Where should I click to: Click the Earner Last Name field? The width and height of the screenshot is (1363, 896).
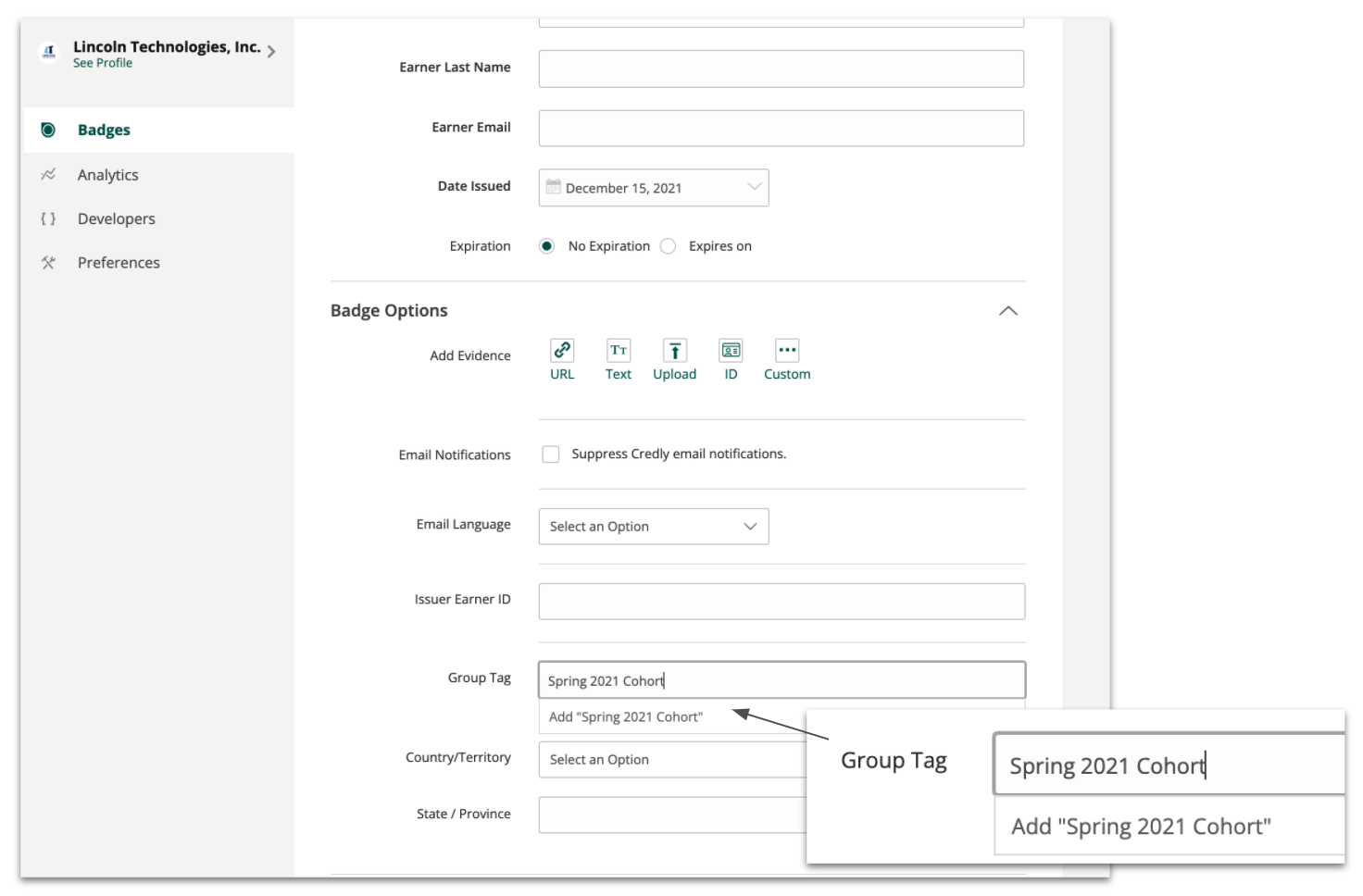click(782, 68)
